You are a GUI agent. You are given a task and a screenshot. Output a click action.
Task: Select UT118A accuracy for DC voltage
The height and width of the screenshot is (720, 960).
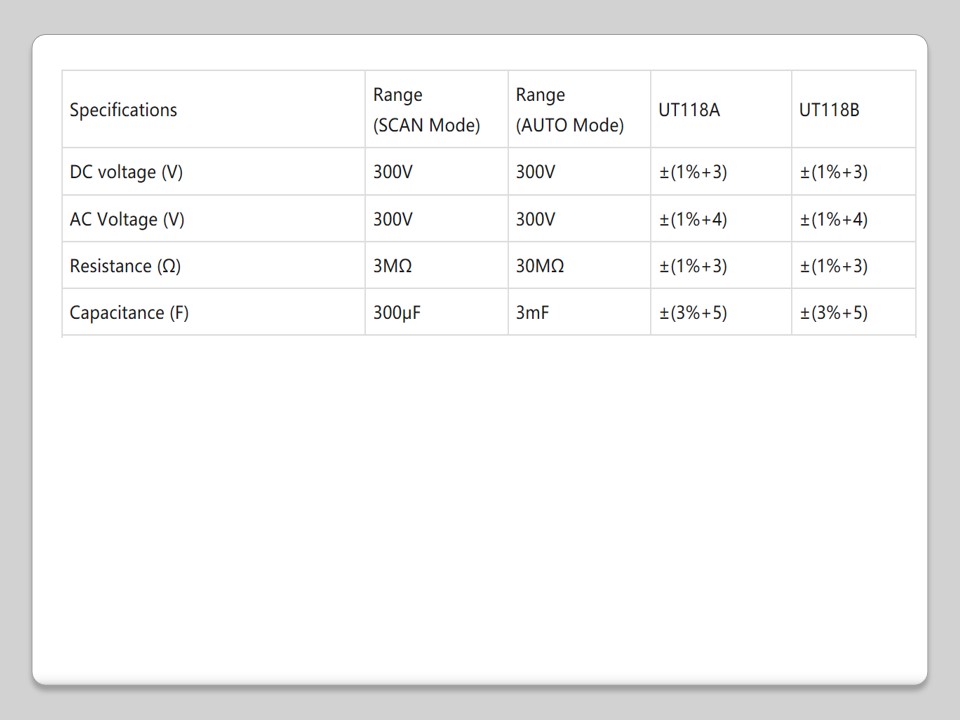pos(693,172)
